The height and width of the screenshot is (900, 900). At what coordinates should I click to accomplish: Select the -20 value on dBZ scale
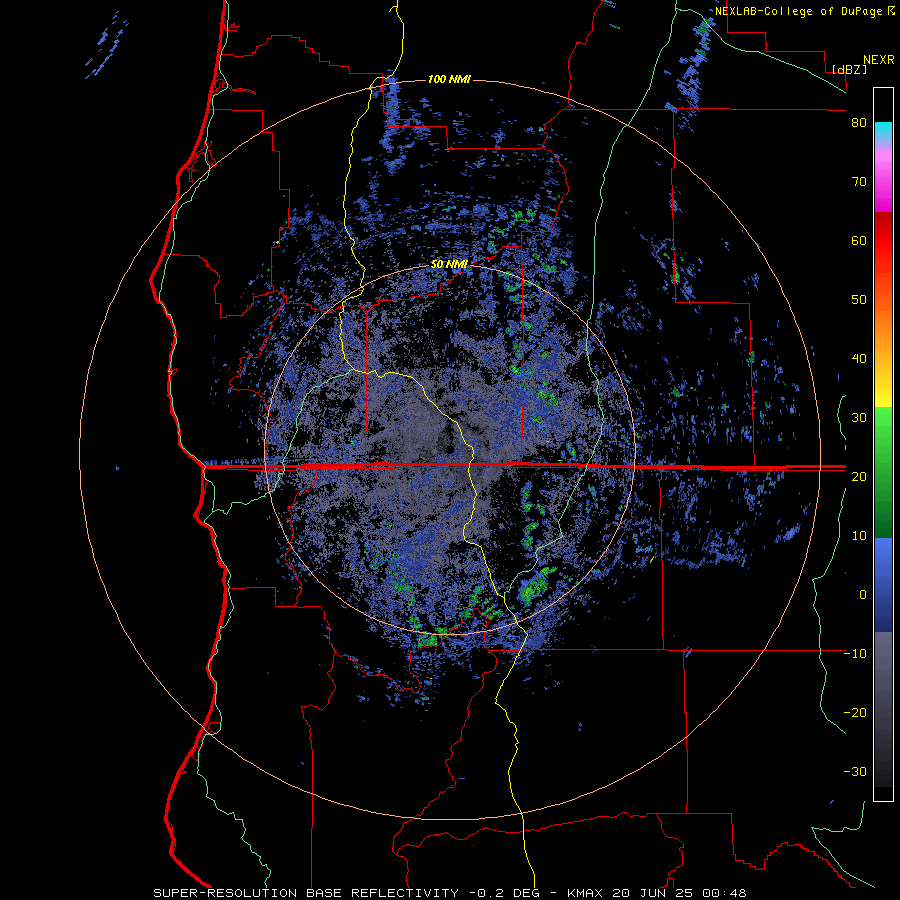(x=855, y=712)
